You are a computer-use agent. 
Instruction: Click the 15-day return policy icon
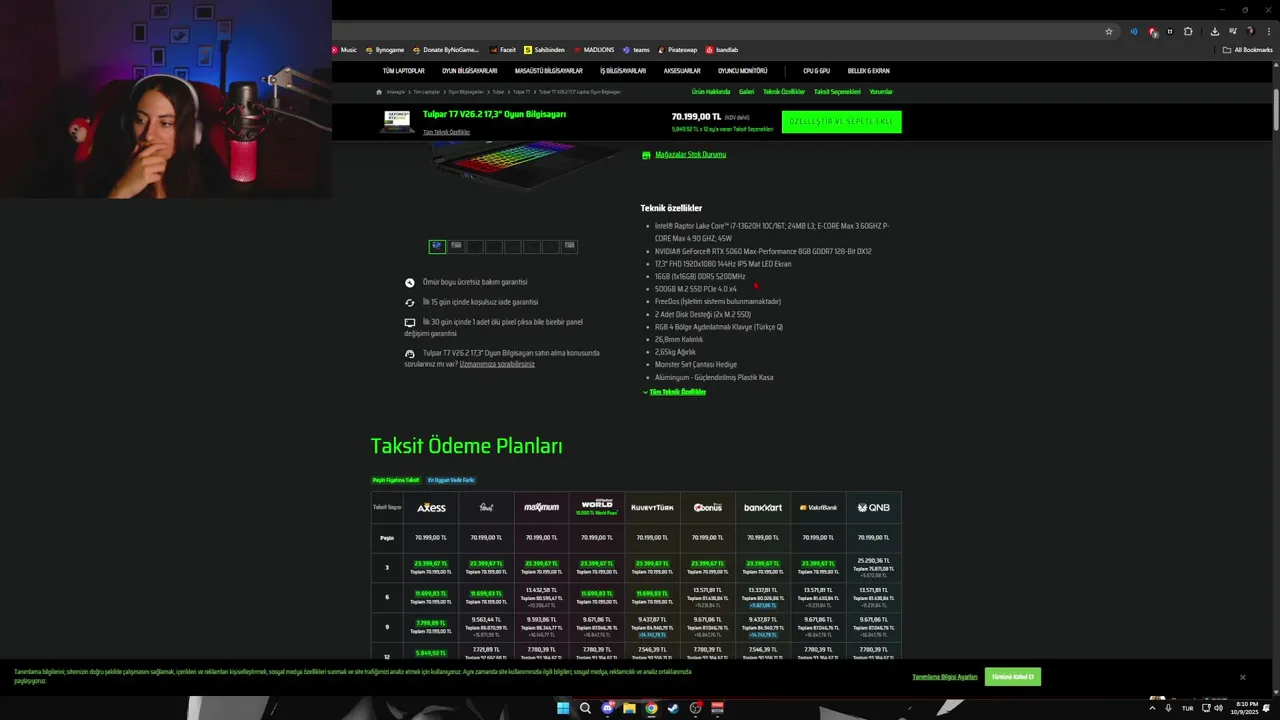(410, 302)
